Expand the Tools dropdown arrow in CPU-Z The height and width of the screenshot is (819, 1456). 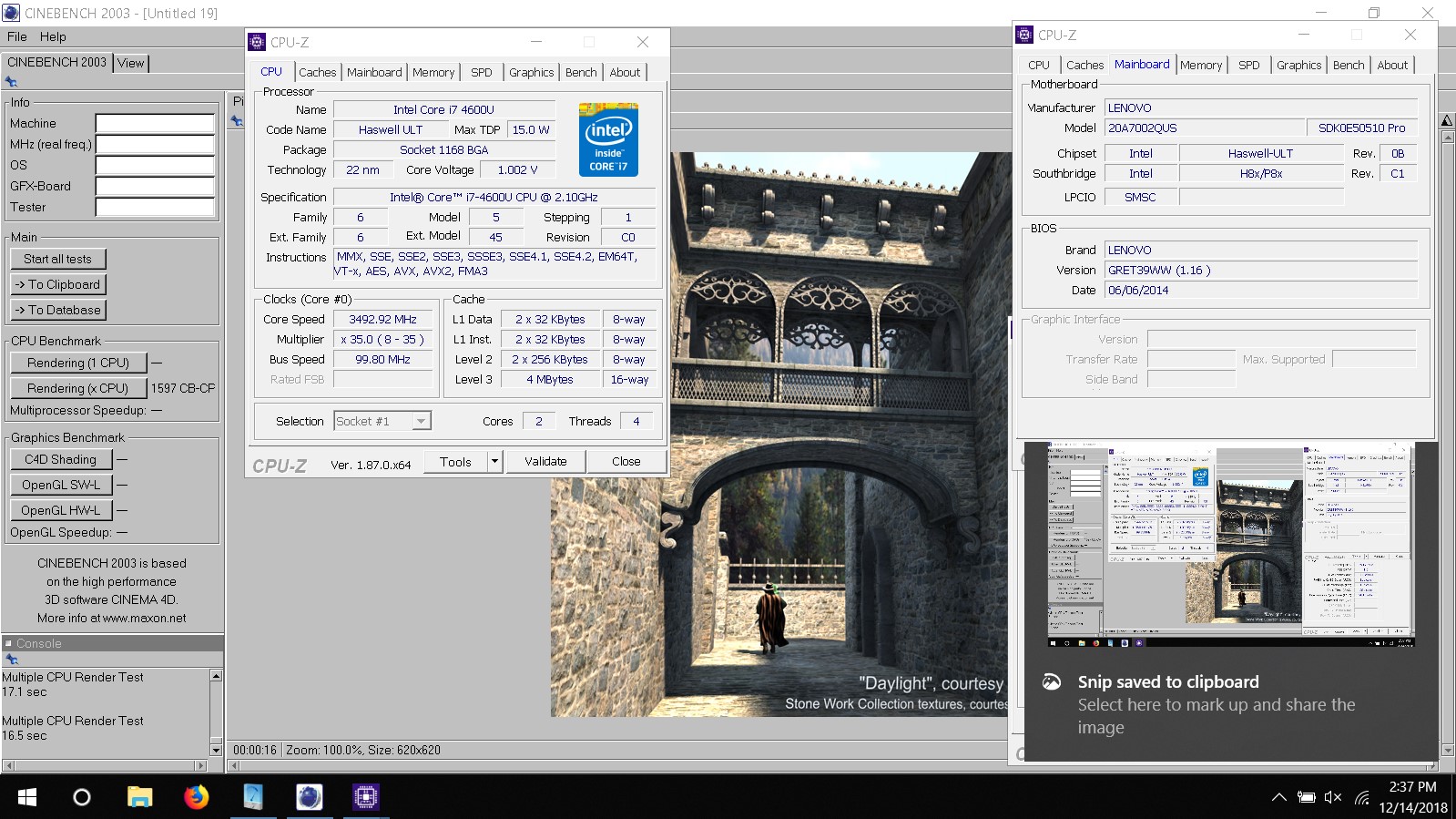click(x=494, y=462)
